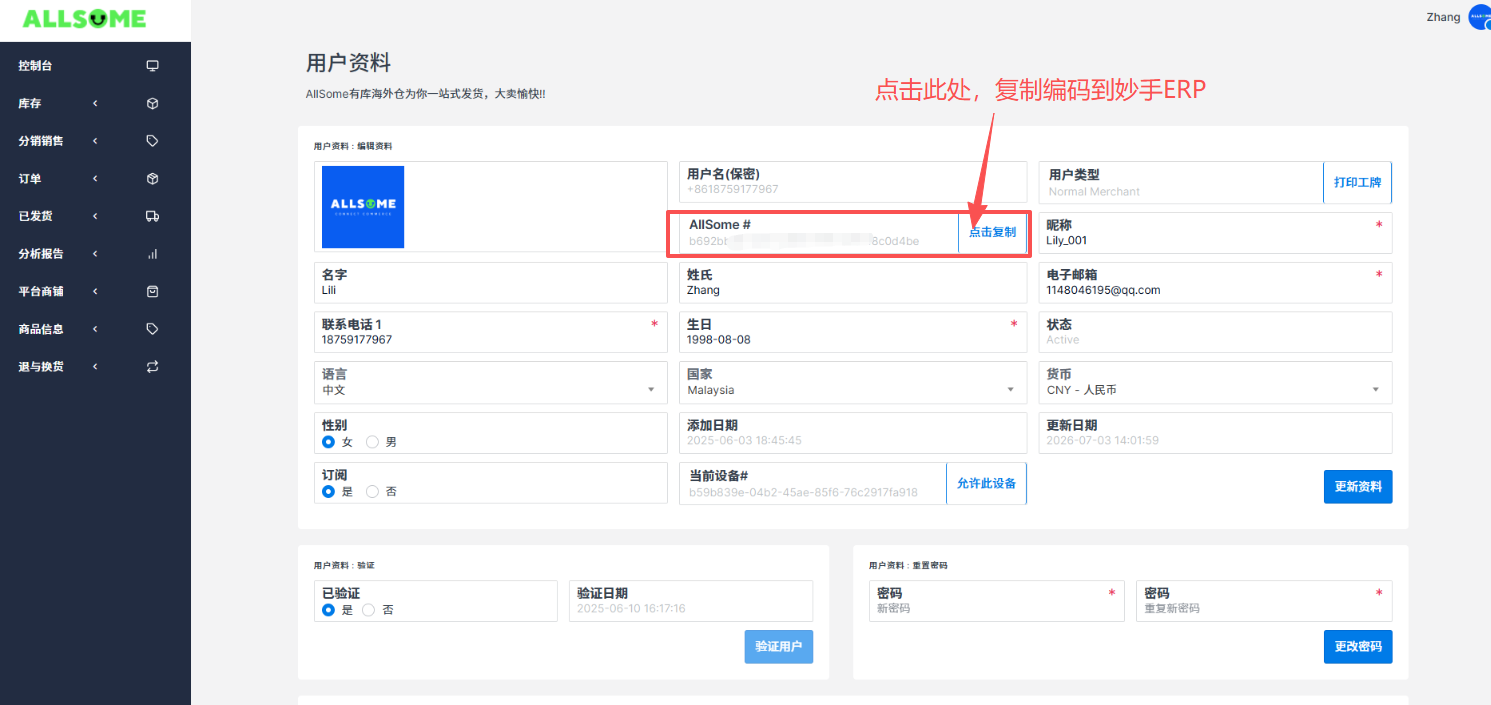Select the 女 gender radio button

click(x=328, y=441)
